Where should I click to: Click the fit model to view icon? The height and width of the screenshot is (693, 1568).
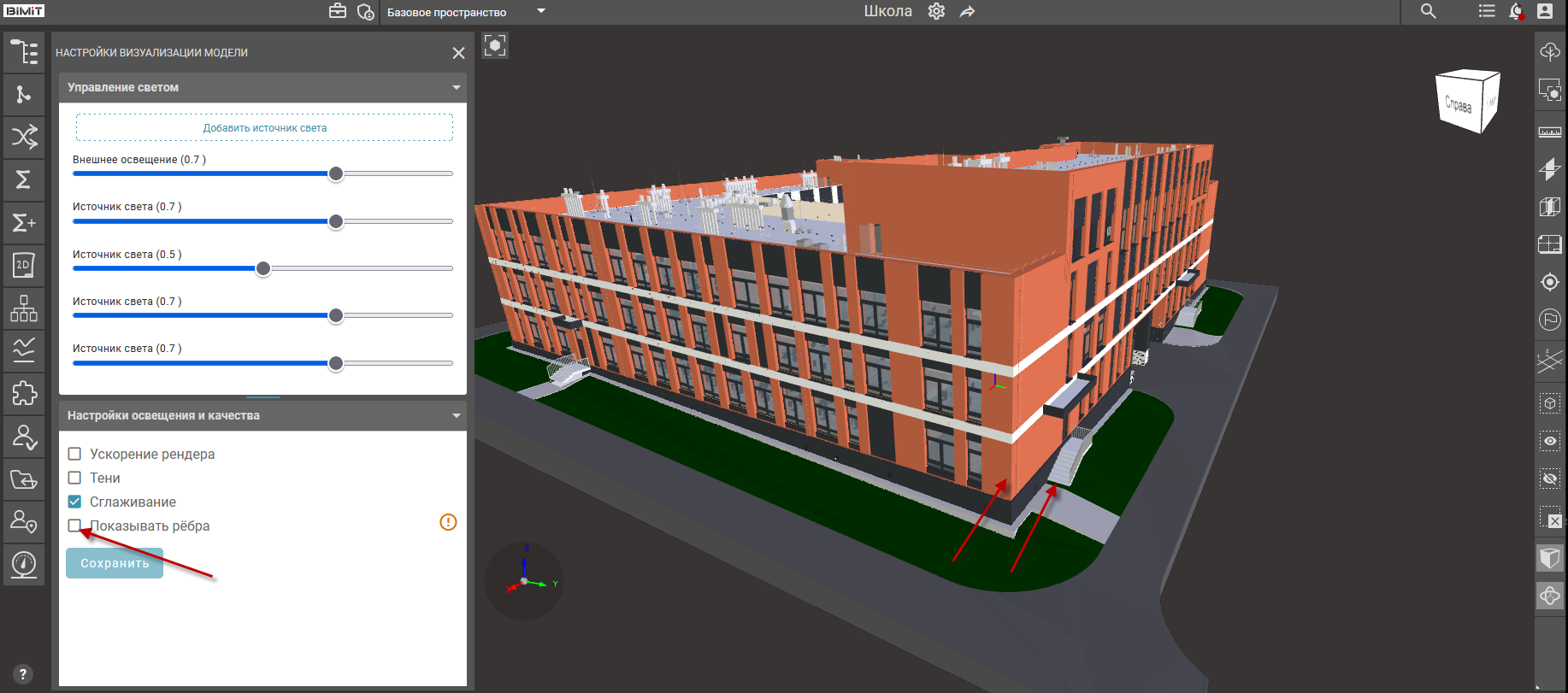point(495,45)
